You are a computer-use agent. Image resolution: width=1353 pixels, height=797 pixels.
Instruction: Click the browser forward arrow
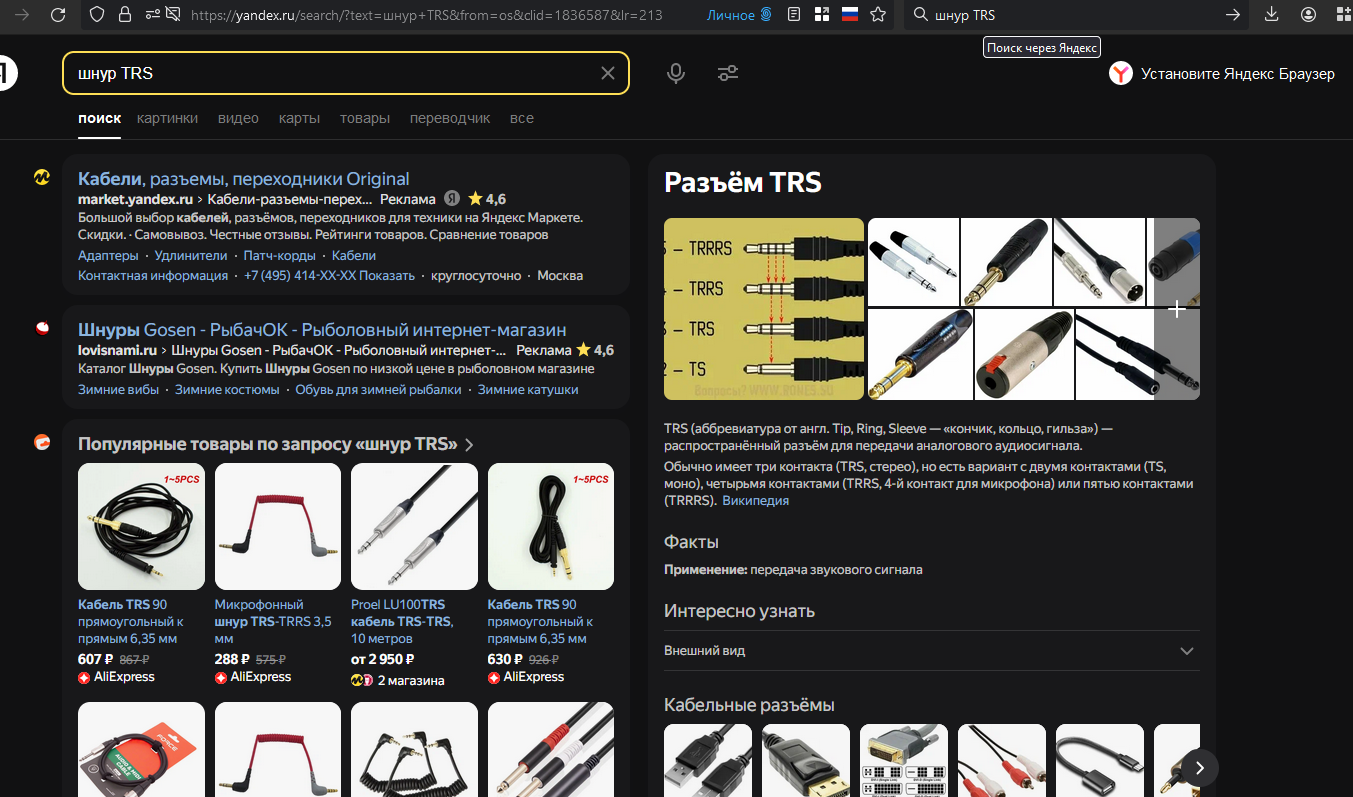[22, 15]
